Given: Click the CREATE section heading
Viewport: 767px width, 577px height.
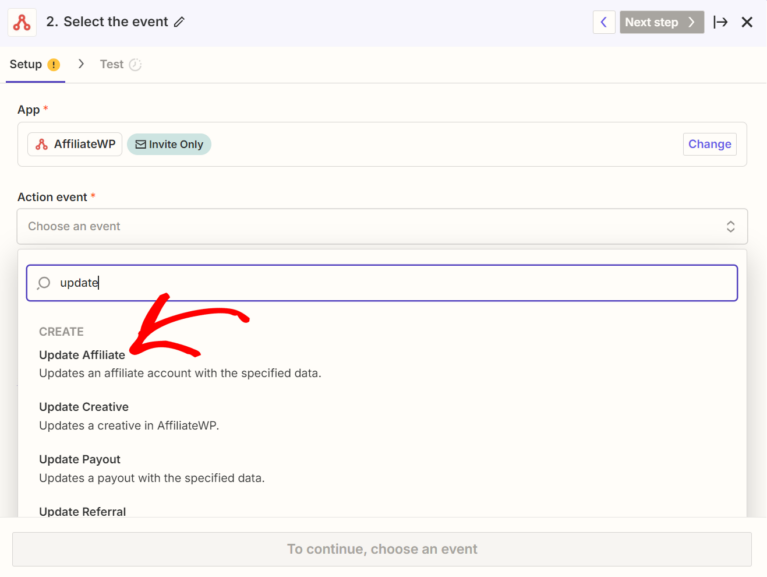Looking at the screenshot, I should click(61, 332).
